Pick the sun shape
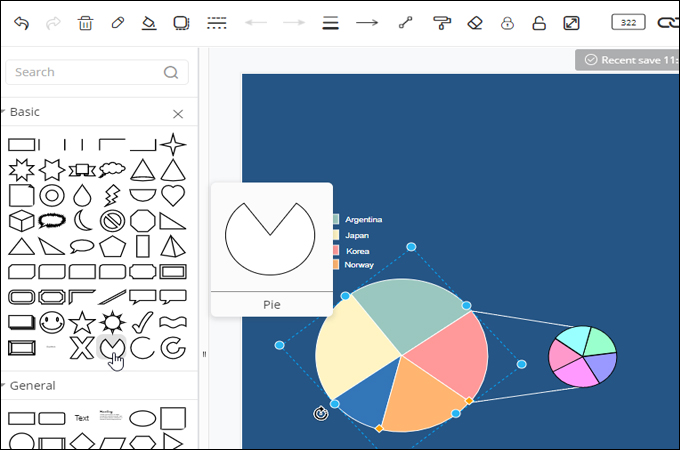Image resolution: width=680 pixels, height=450 pixels. (112, 322)
